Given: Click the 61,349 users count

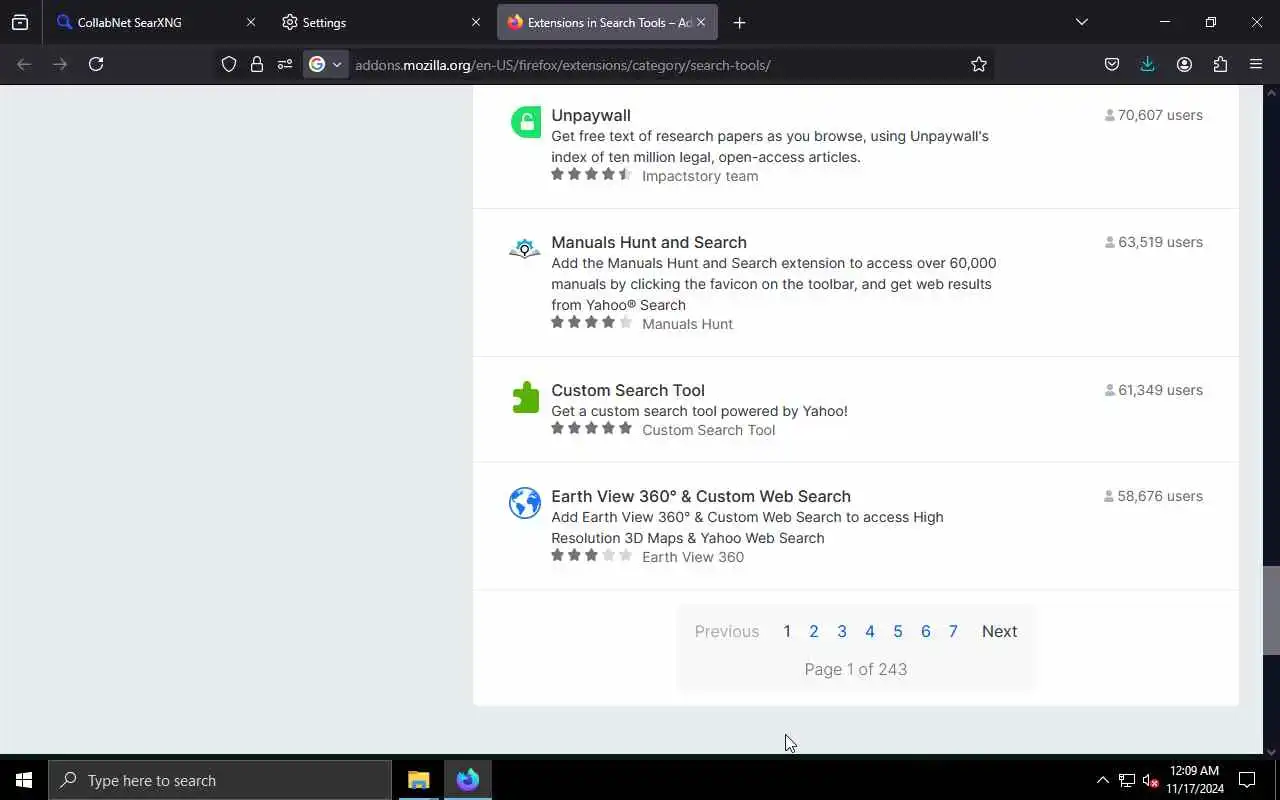Looking at the screenshot, I should pos(1154,390).
